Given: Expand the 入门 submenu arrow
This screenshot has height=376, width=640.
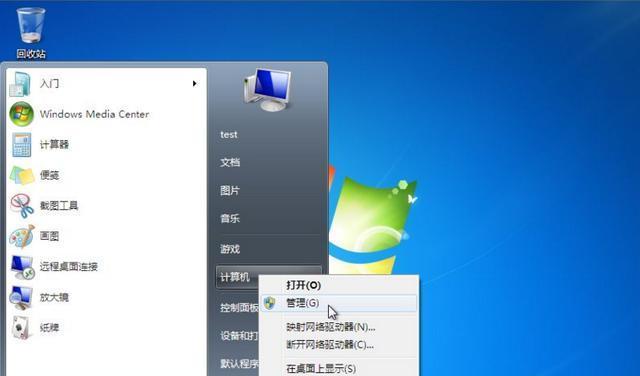Looking at the screenshot, I should point(195,84).
